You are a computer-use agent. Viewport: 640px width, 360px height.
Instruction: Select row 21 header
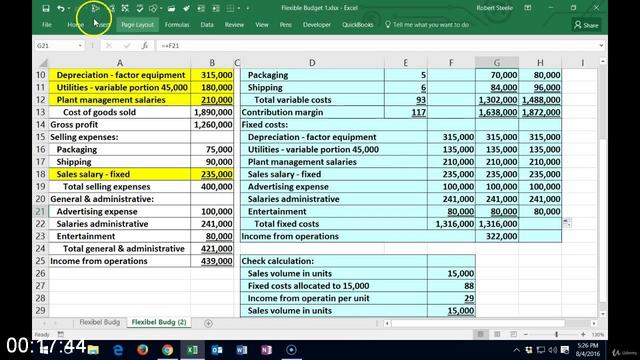40,211
